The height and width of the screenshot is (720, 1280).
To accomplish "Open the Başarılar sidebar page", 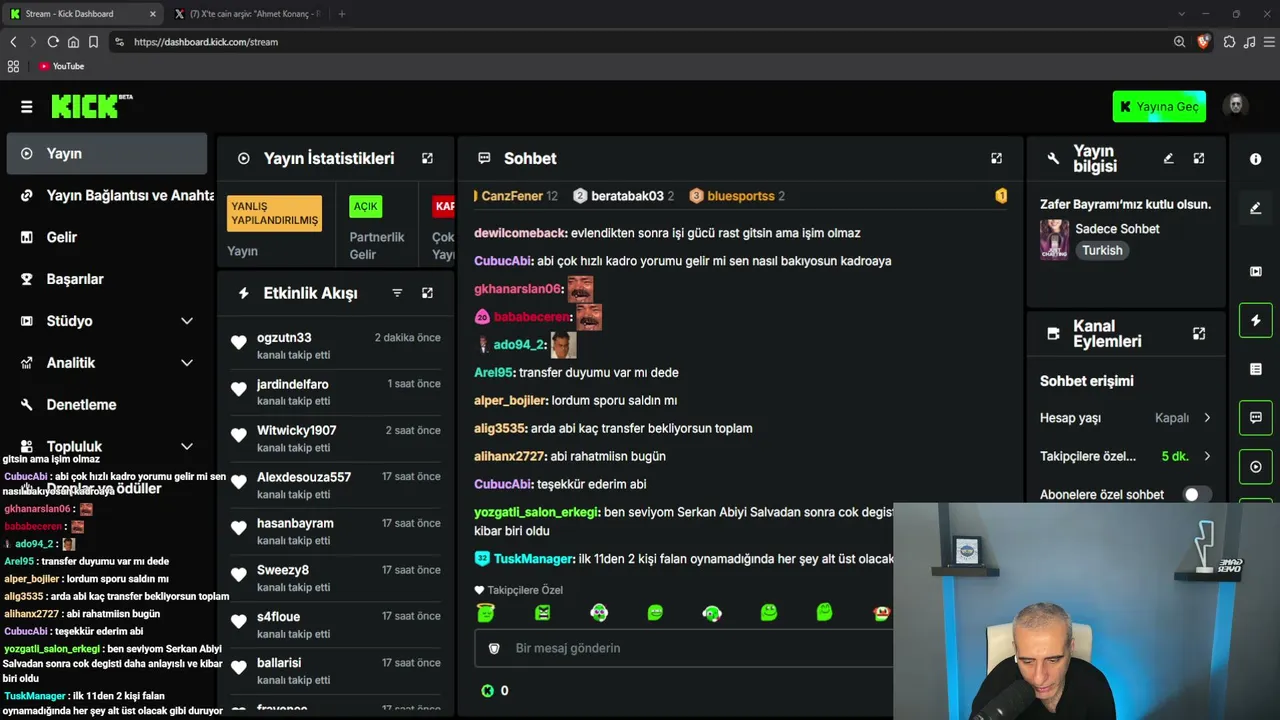I will (107, 279).
